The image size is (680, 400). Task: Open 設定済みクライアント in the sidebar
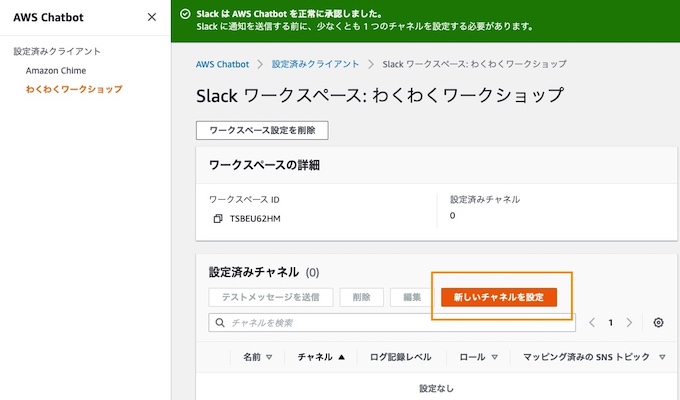pyautogui.click(x=57, y=51)
